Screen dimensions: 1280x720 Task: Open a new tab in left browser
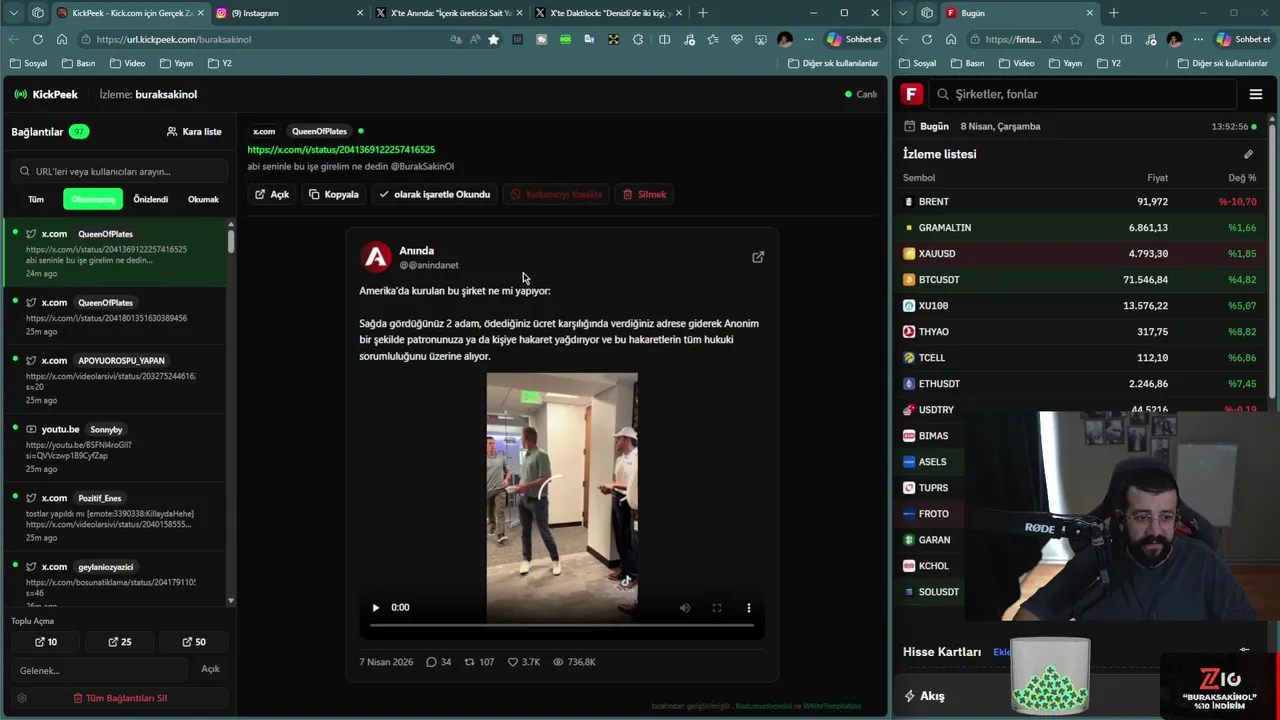point(703,13)
